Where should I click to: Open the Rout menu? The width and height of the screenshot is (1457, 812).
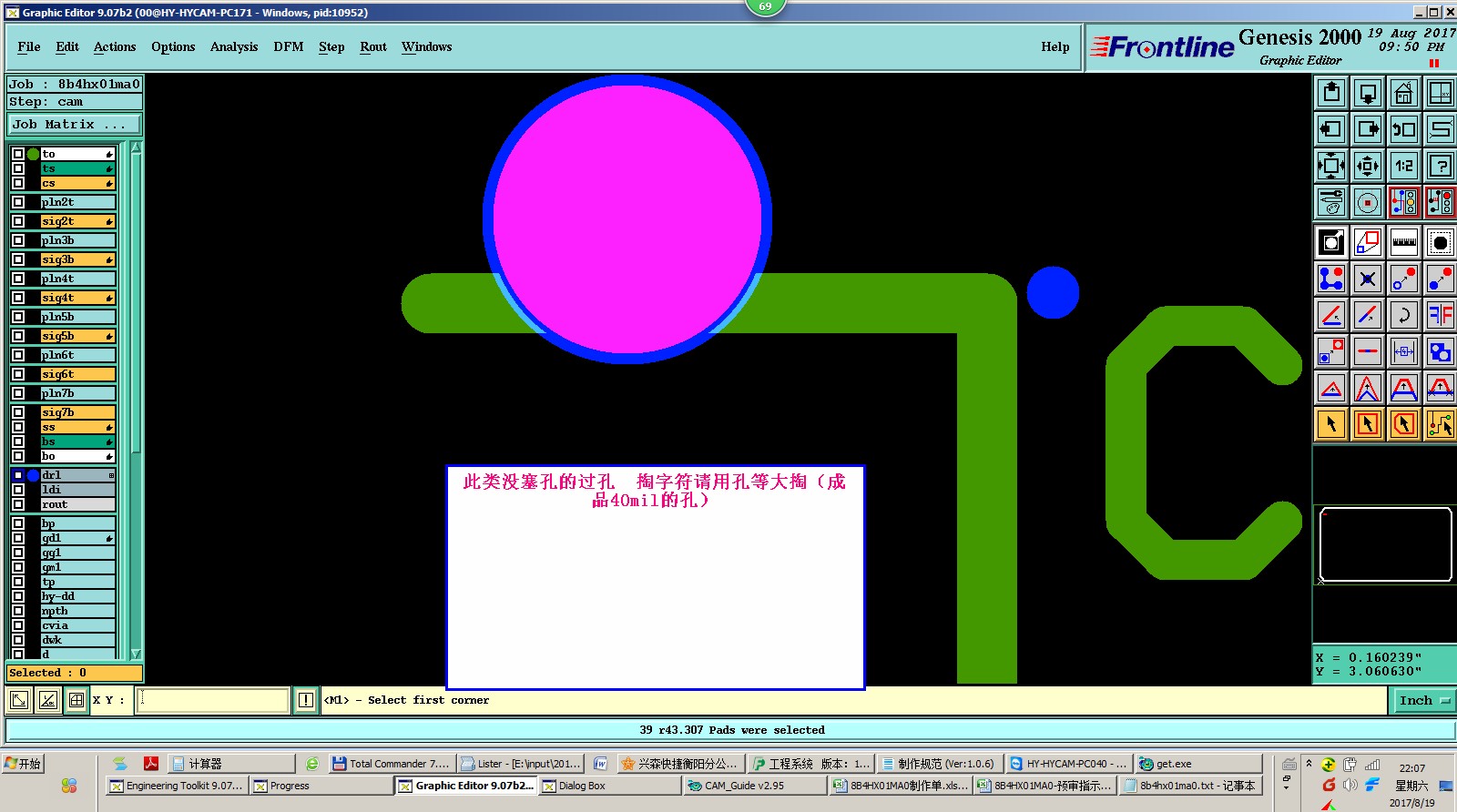tap(373, 47)
